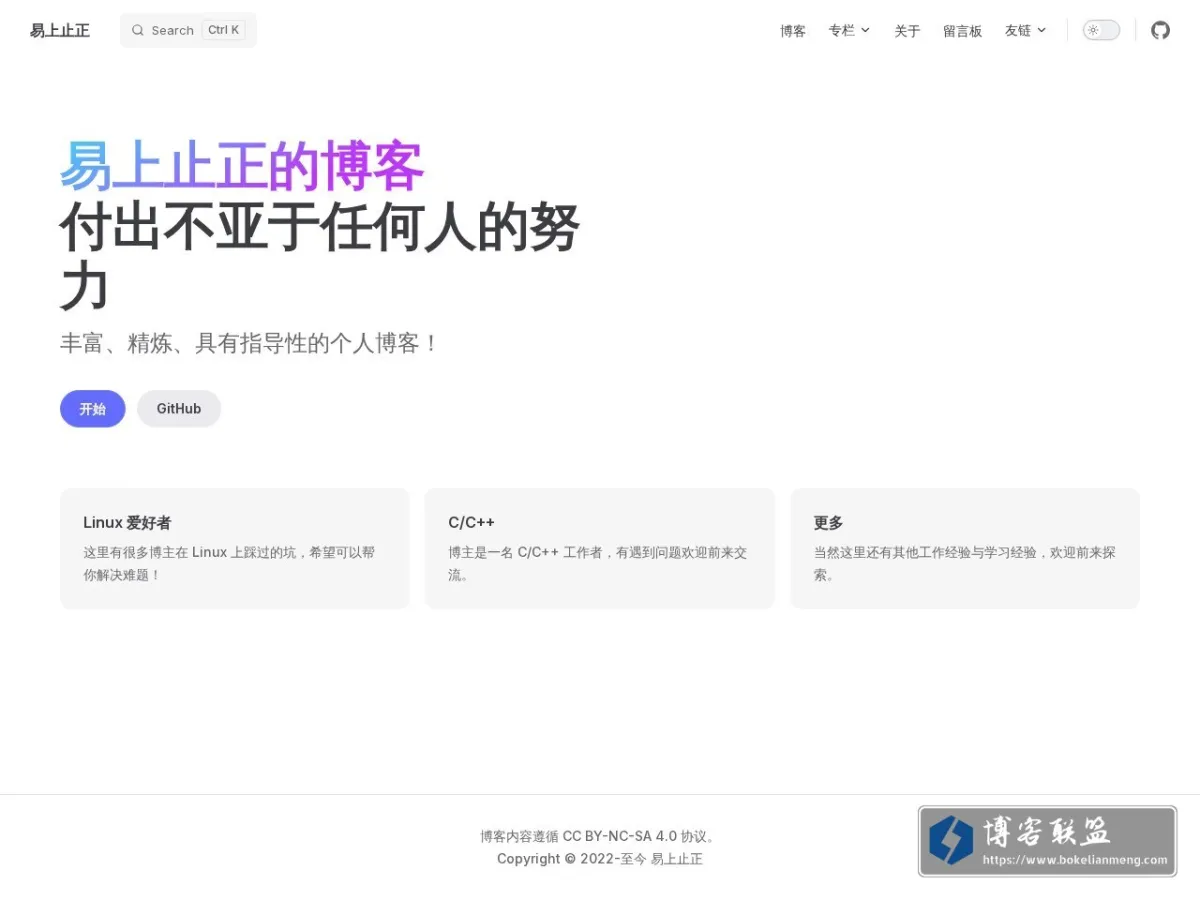Click the 付出不亚于任何人的努力 headline

click(x=320, y=258)
